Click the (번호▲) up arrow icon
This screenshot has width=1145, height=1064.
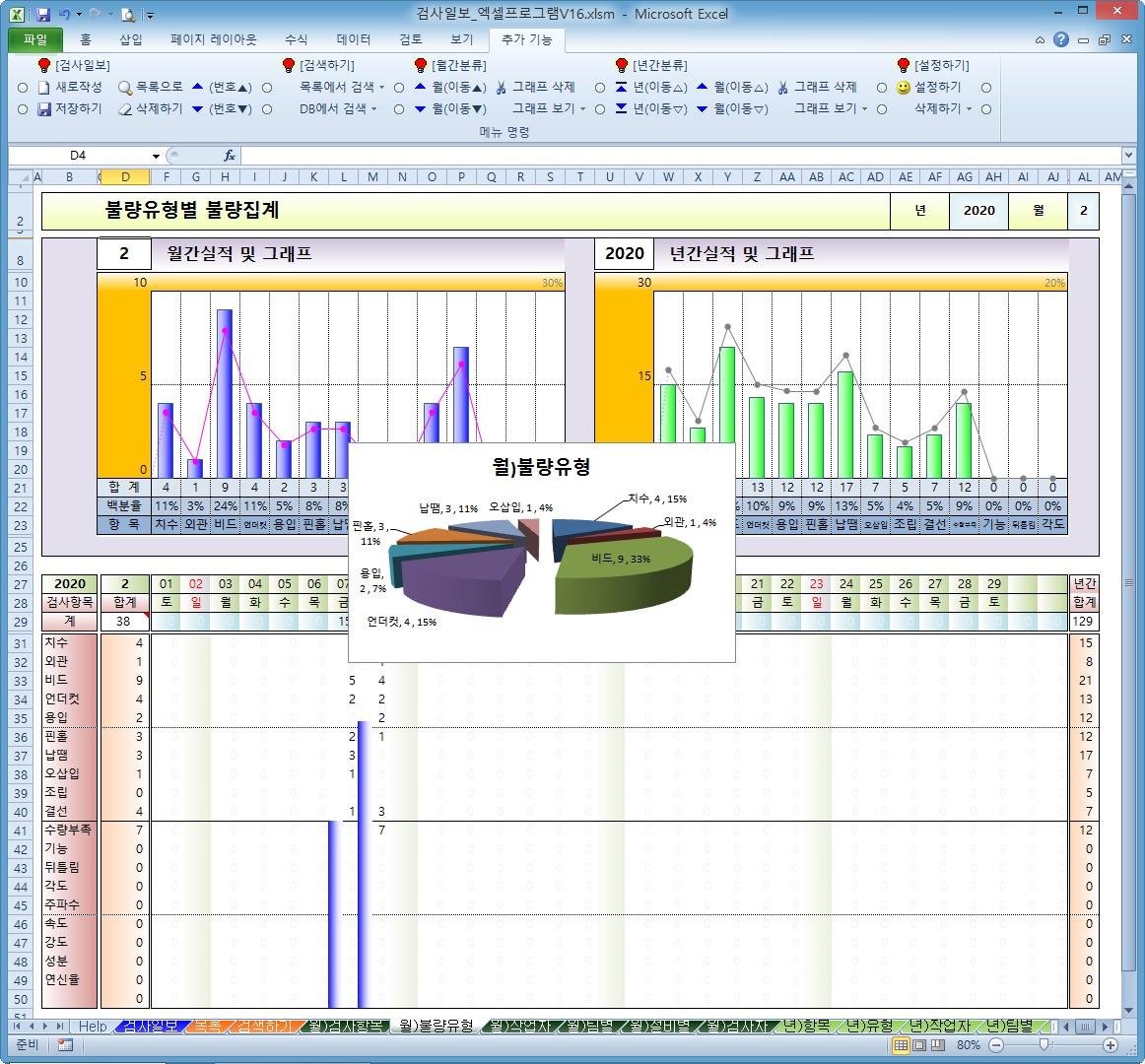point(197,87)
